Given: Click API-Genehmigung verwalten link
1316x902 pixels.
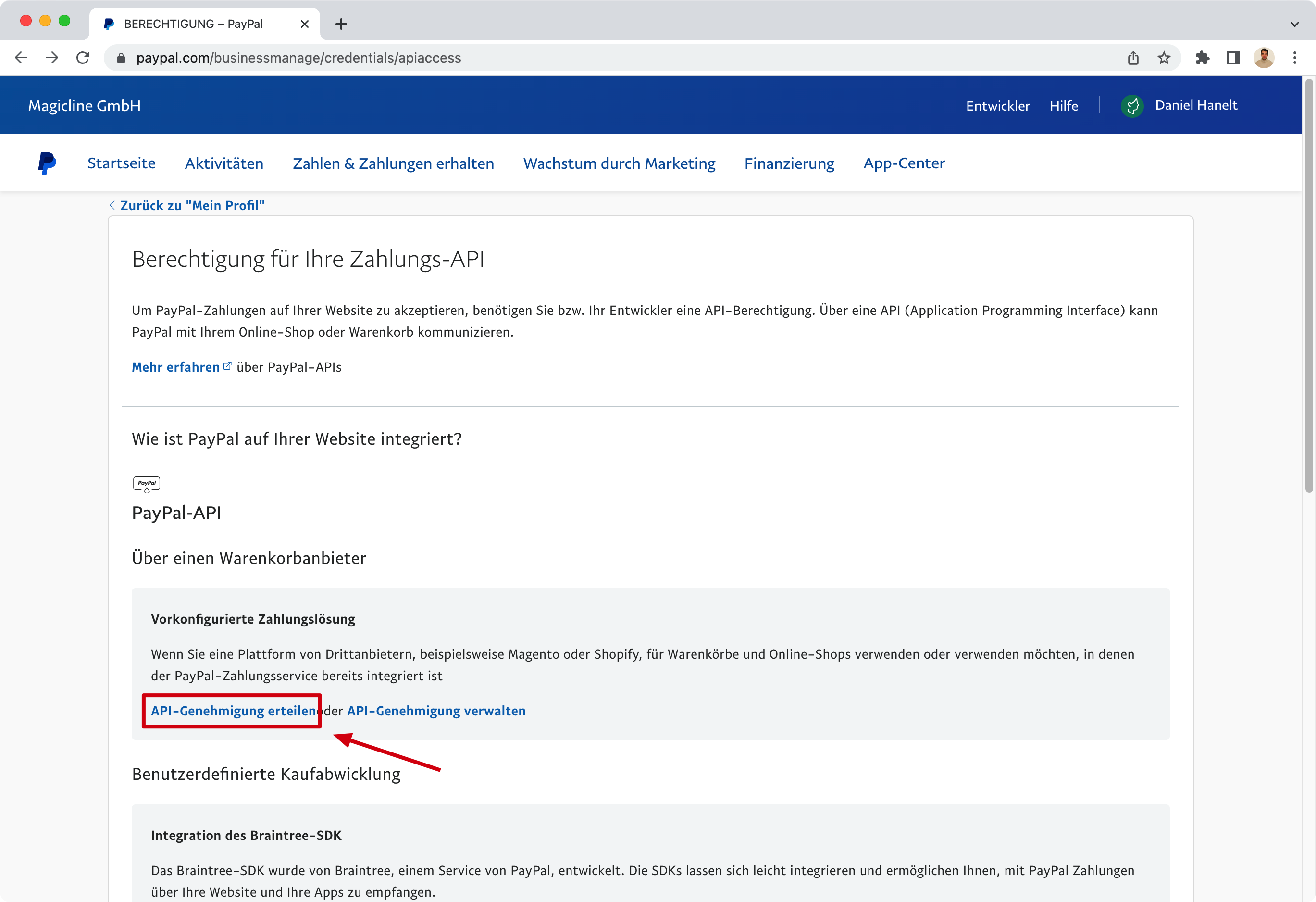Looking at the screenshot, I should click(x=436, y=711).
